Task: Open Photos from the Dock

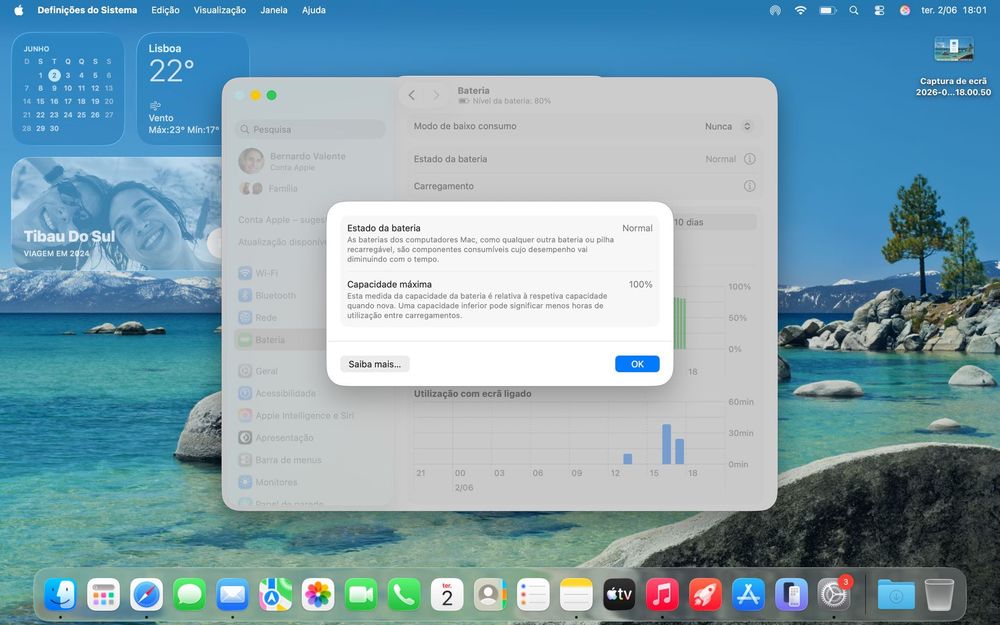Action: click(318, 595)
